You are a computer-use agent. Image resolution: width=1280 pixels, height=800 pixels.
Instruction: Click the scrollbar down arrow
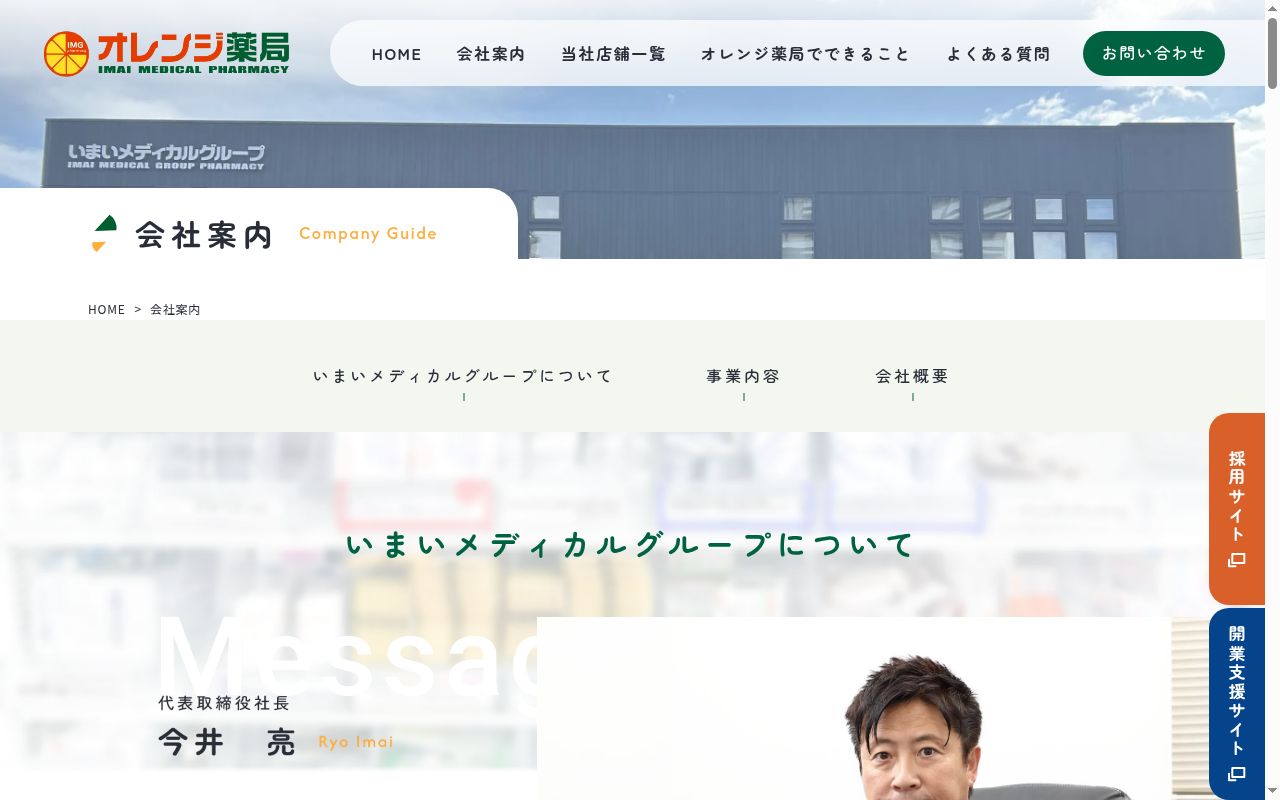[x=1272, y=792]
